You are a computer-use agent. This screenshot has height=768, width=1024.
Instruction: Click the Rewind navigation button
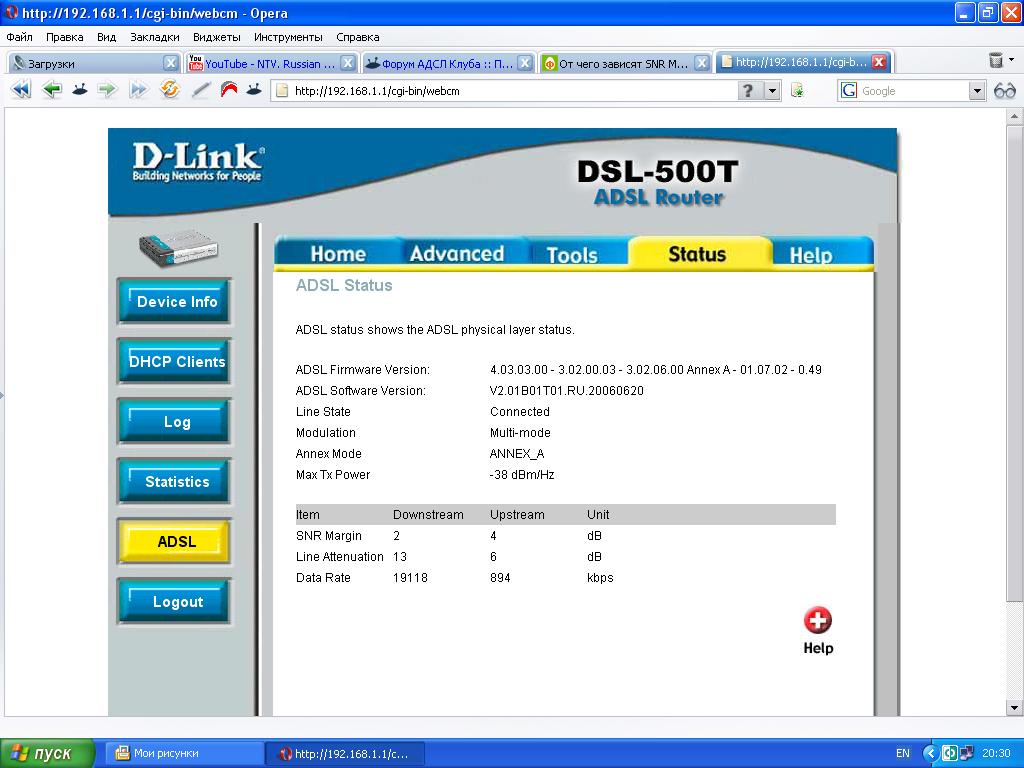tap(21, 90)
